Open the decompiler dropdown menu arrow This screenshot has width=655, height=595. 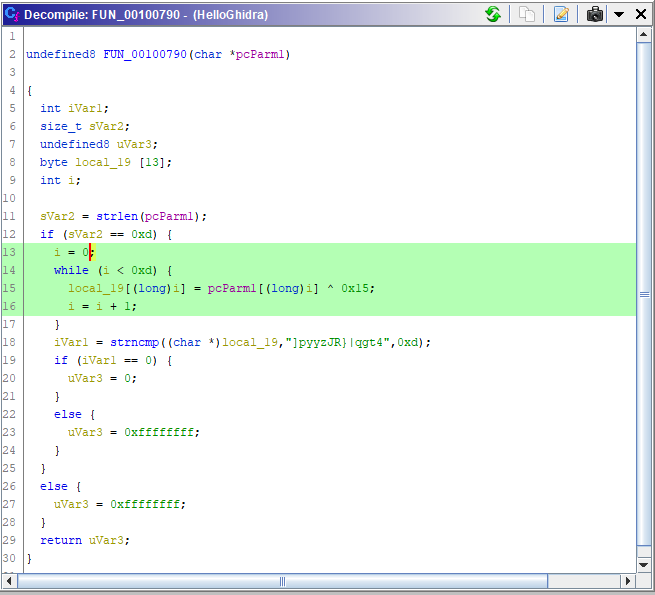coord(619,15)
